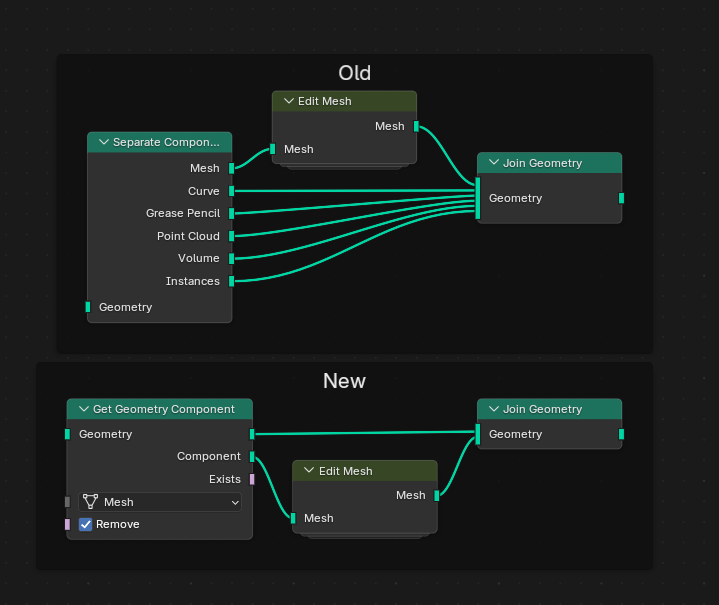
Task: Click the Point Cloud label
Action: 188,236
